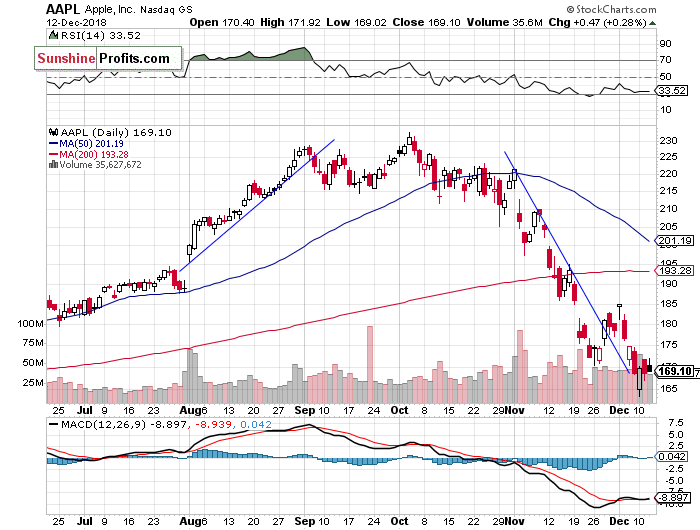Click the 201.19 MA(50) price axis tag

675,241
